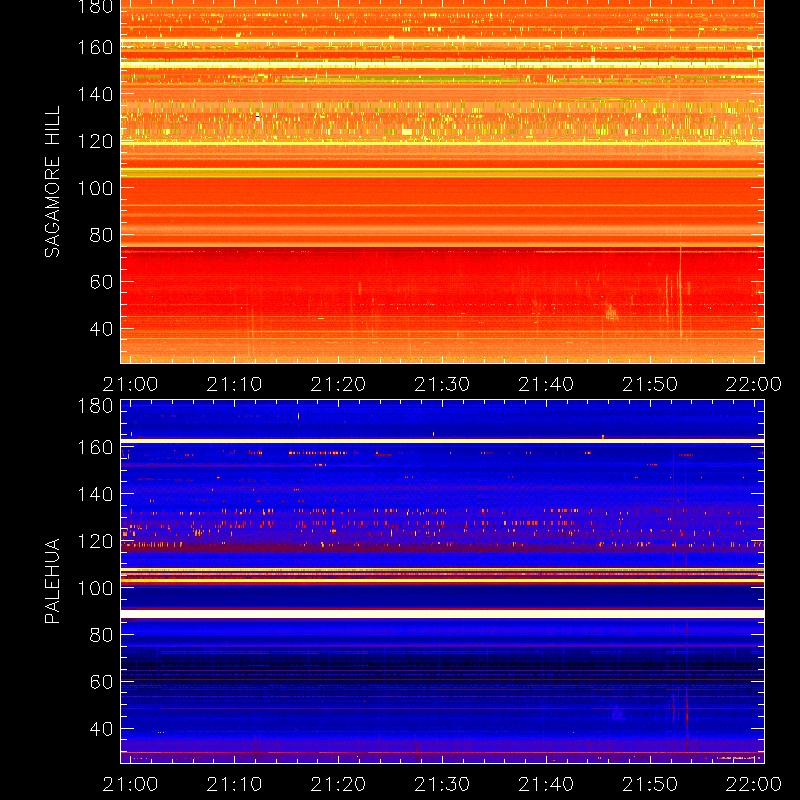
Task: Pick 60 on the Palehua frequency axis
Action: [102, 682]
